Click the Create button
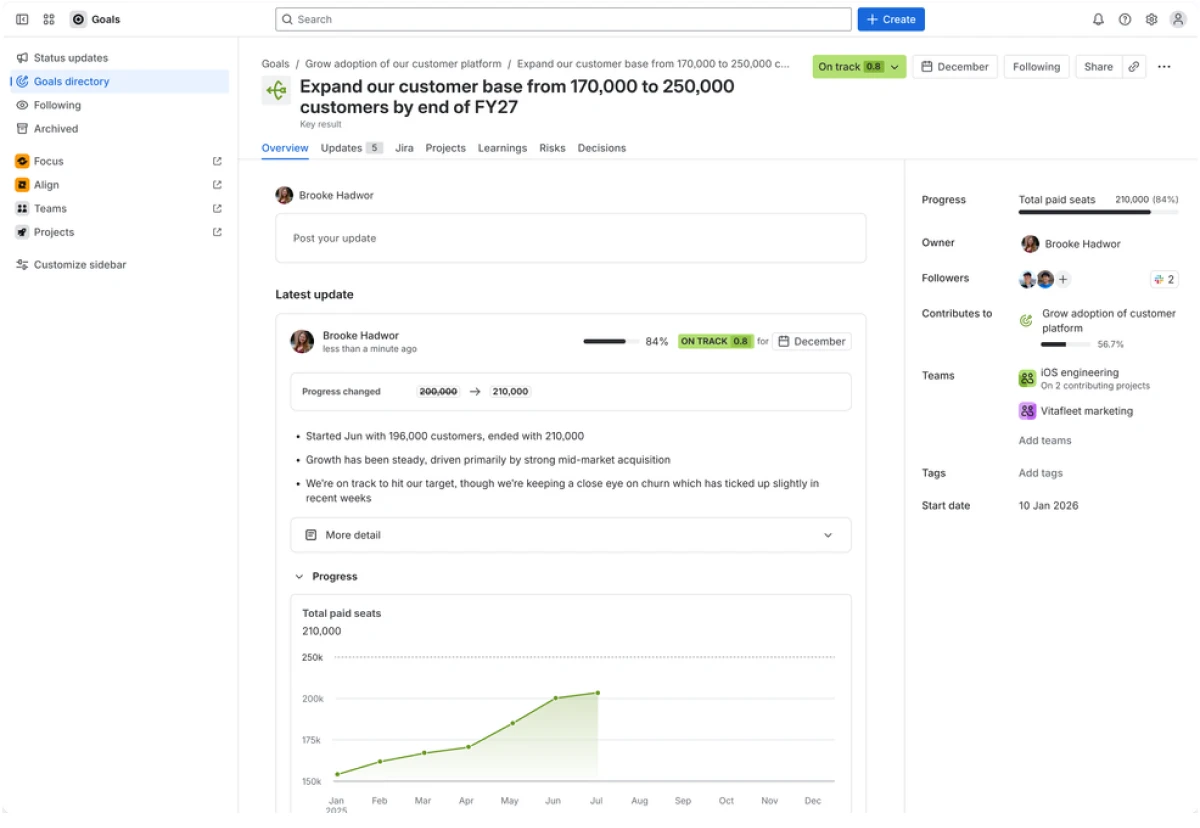 coord(890,19)
